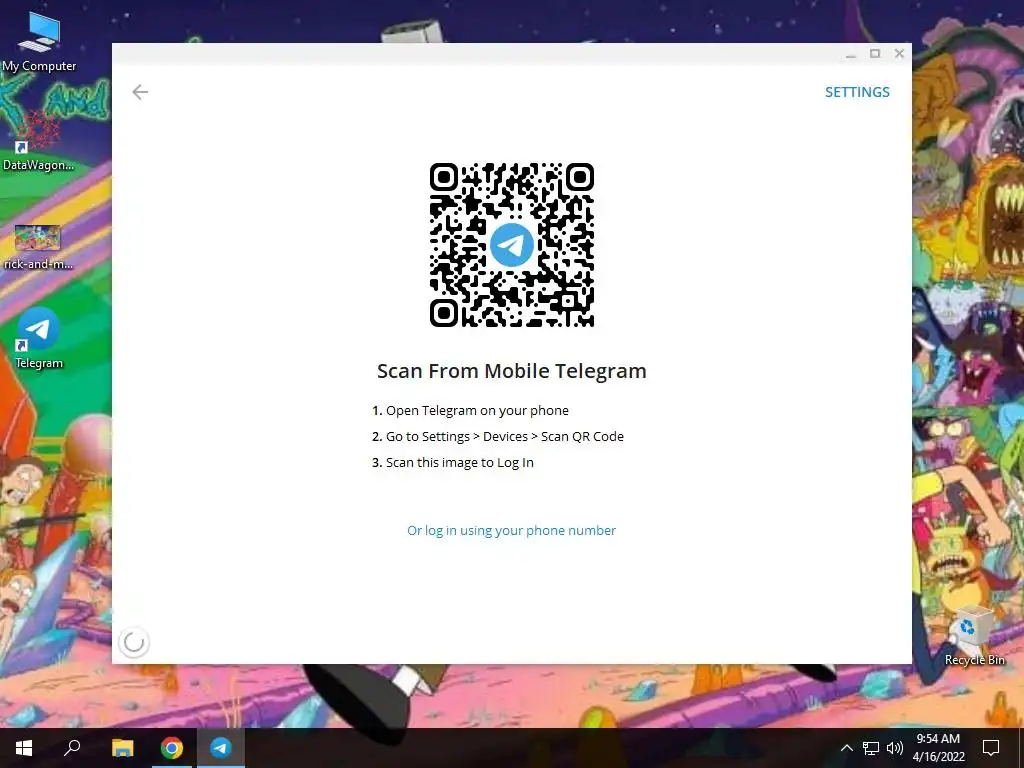Open the Windows Start menu

coord(24,748)
